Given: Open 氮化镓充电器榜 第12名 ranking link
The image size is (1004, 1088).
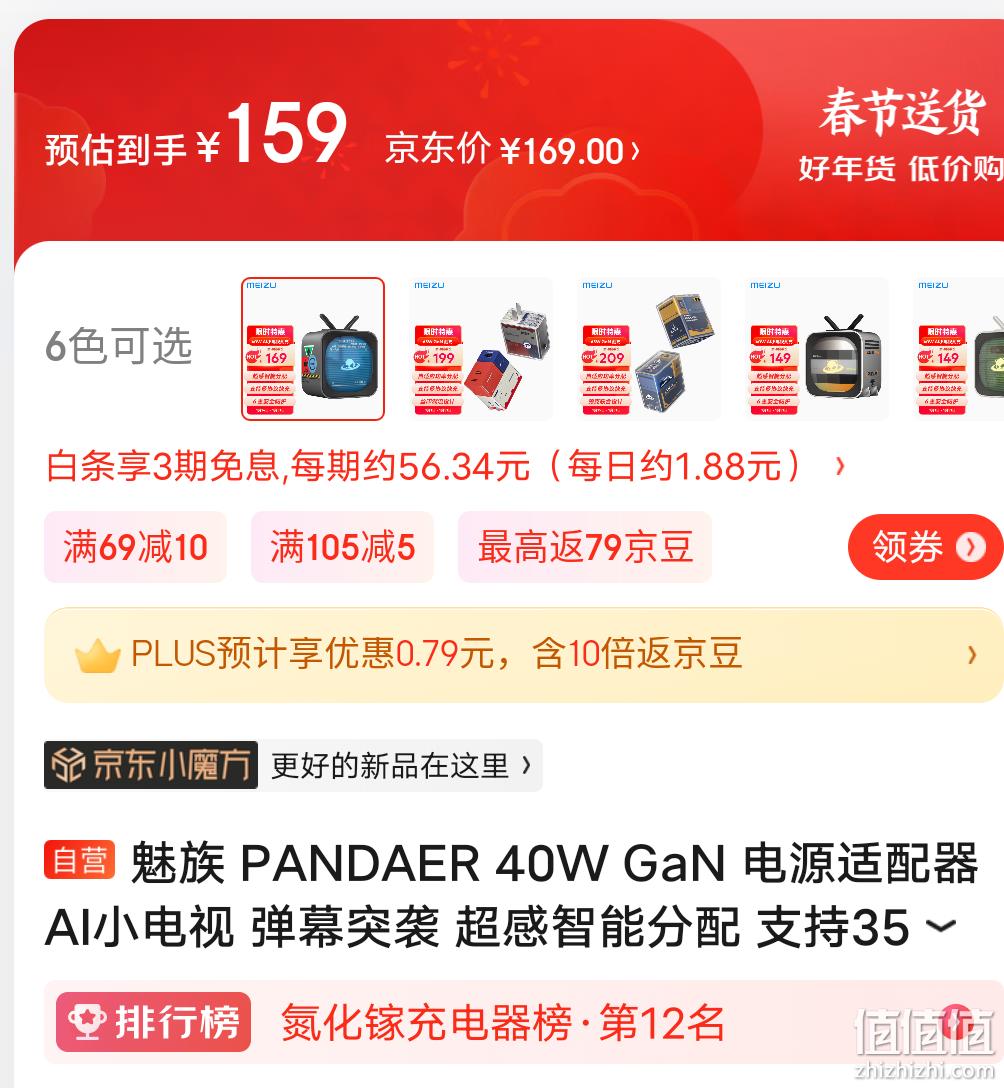Looking at the screenshot, I should point(503,1023).
